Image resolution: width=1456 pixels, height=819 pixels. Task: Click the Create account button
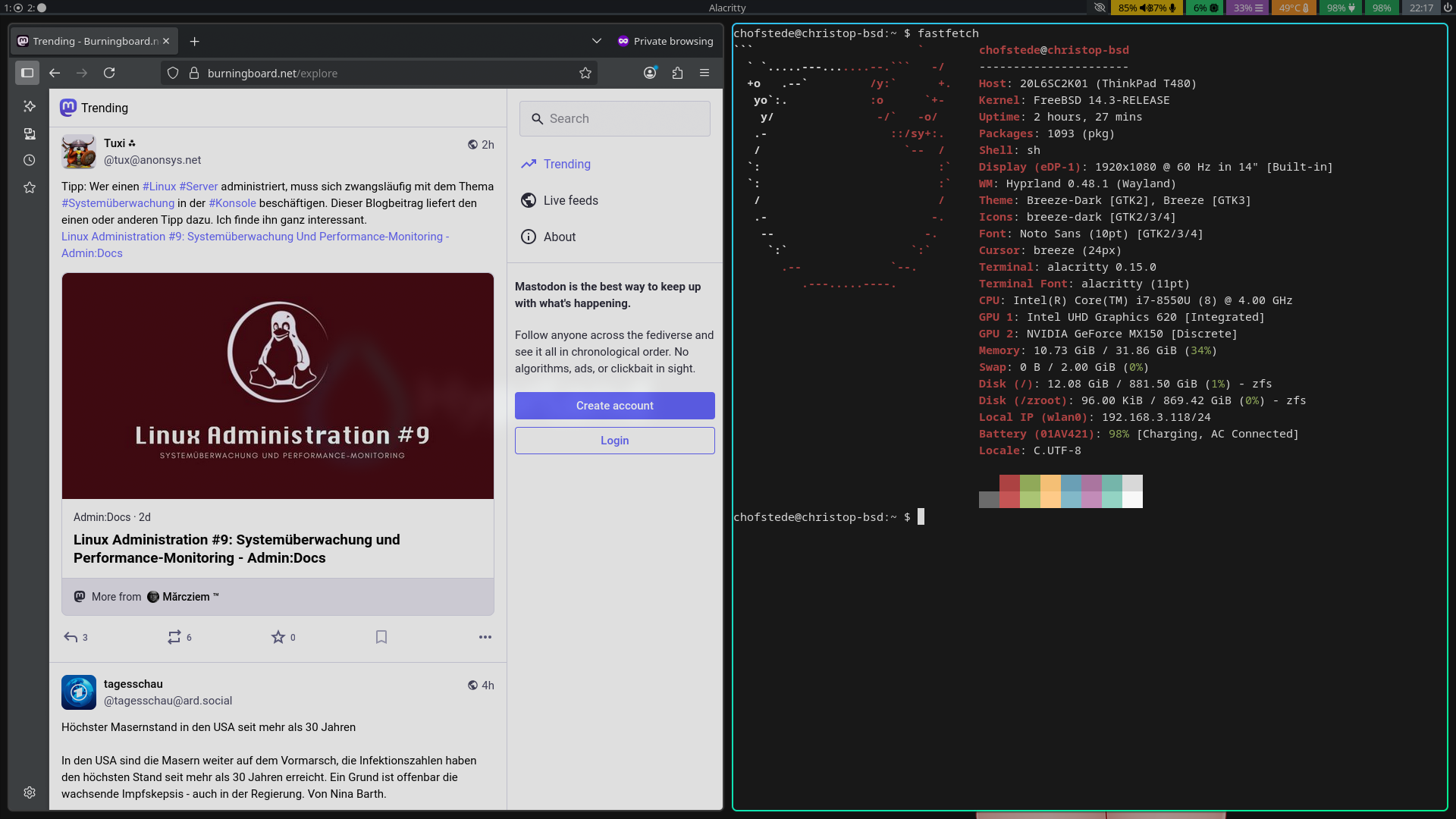pyautogui.click(x=614, y=406)
